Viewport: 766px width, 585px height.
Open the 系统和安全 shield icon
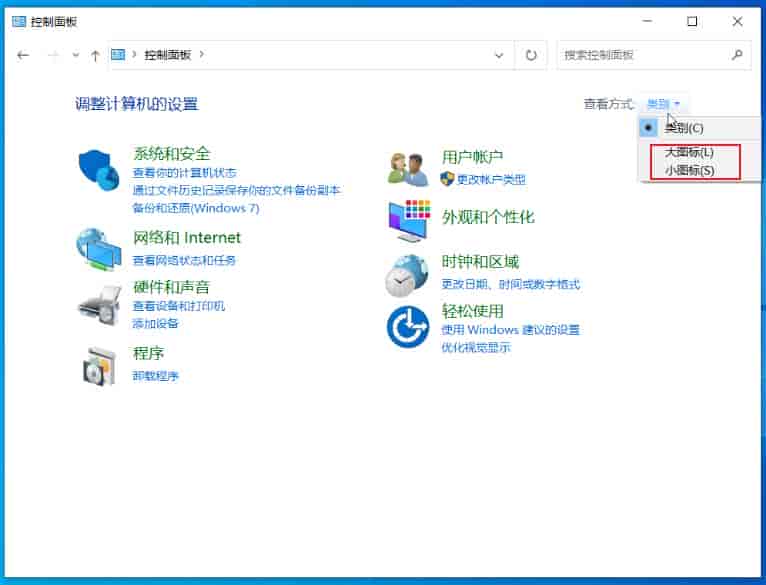pyautogui.click(x=99, y=170)
